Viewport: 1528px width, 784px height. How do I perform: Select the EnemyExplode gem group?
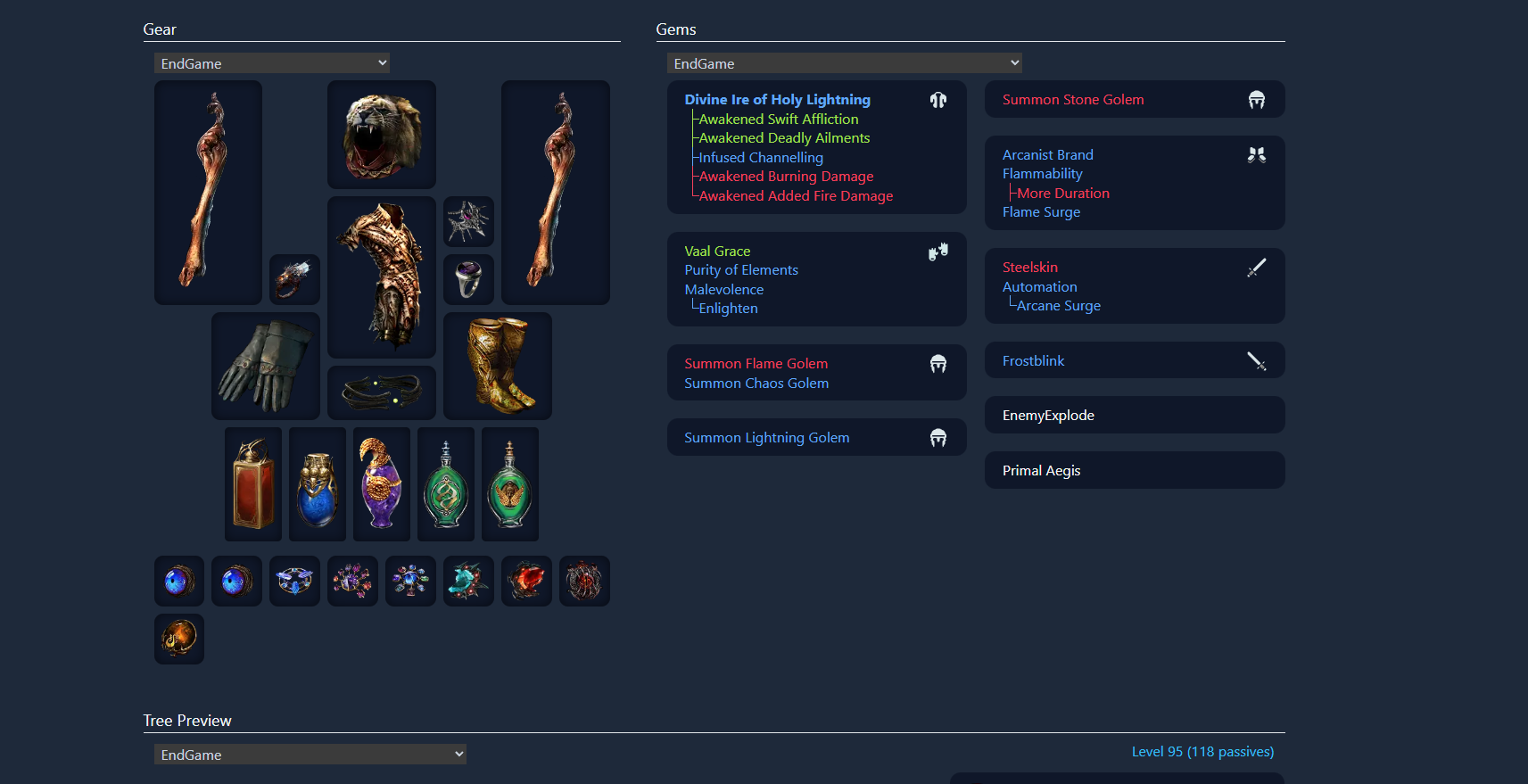point(1135,415)
